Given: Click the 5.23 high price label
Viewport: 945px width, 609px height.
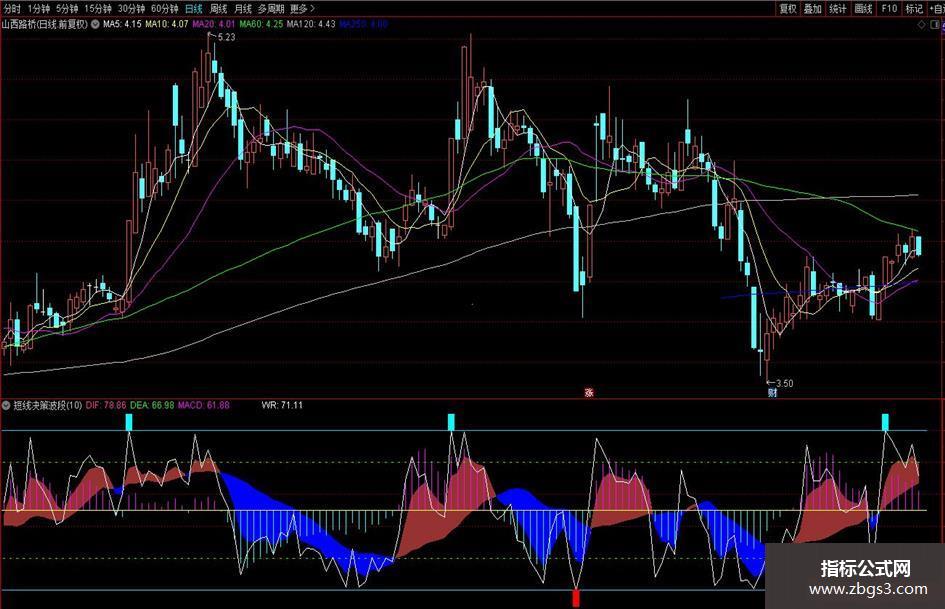Looking at the screenshot, I should tap(226, 37).
